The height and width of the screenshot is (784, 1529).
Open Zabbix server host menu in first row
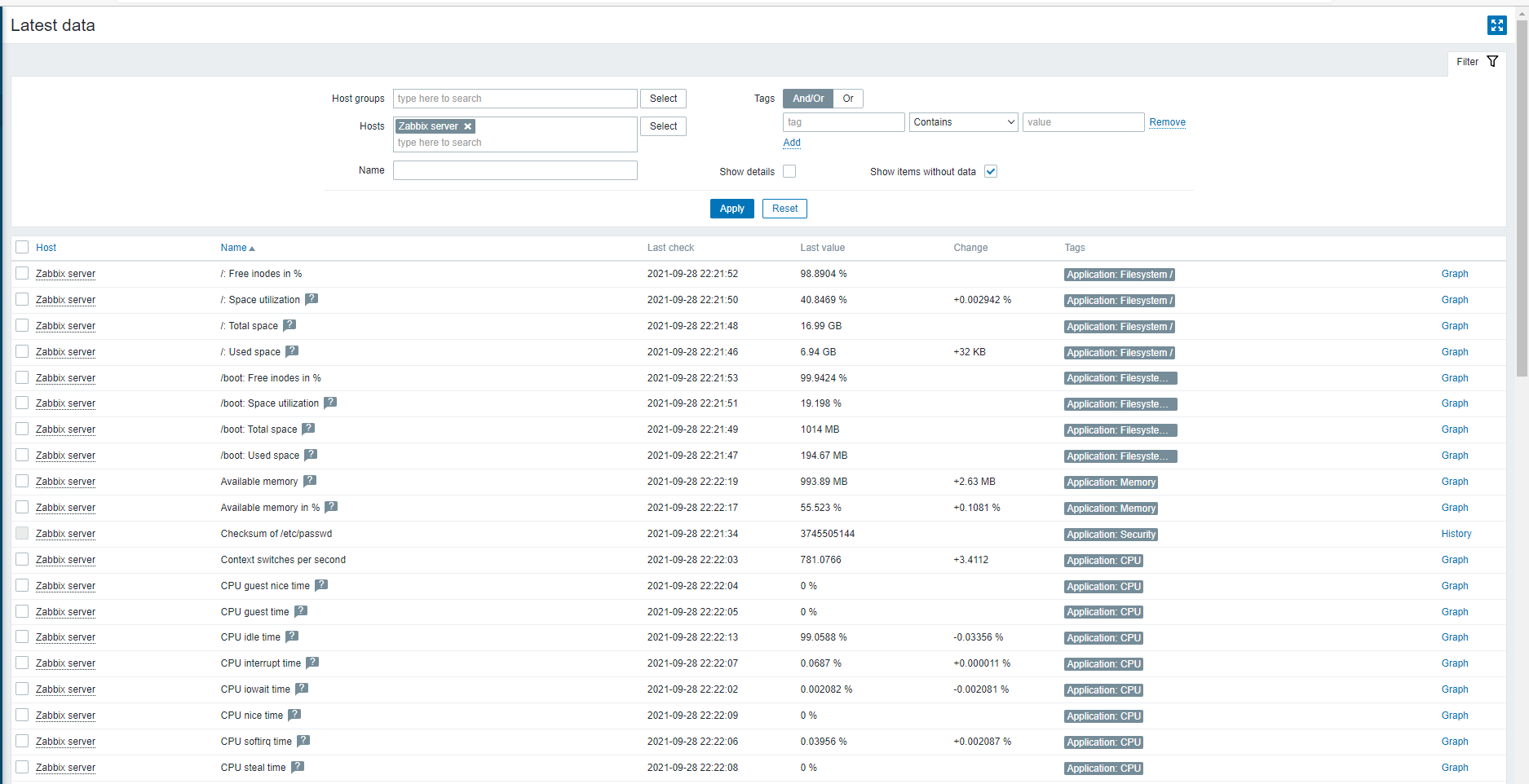pyautogui.click(x=65, y=274)
